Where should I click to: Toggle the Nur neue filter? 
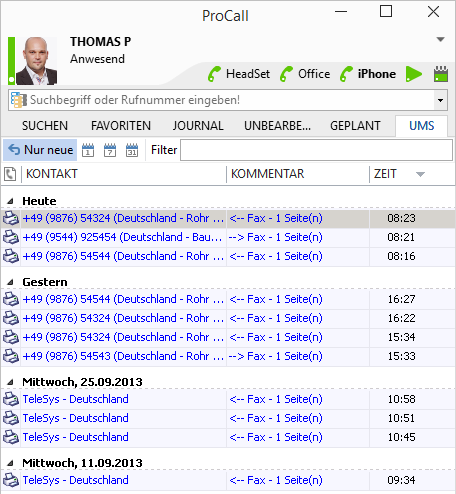click(x=40, y=150)
